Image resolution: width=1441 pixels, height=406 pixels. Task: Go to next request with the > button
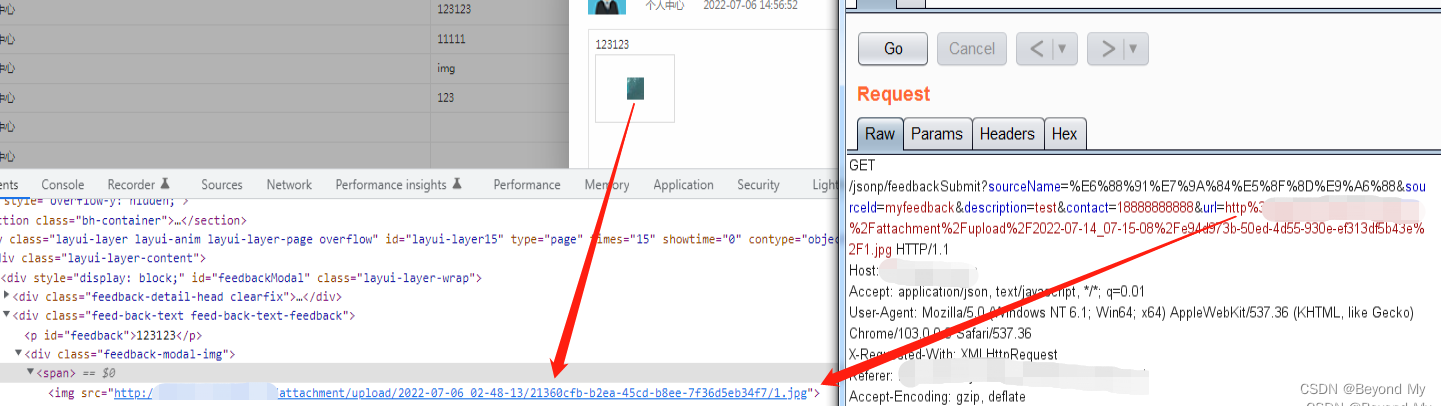[1107, 48]
